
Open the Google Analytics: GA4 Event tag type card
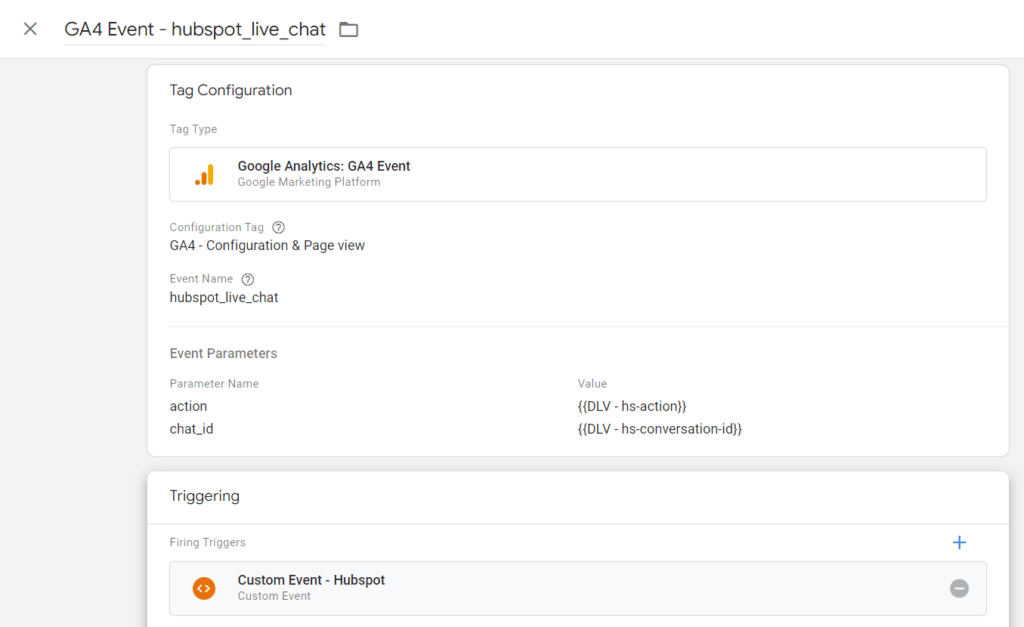[578, 174]
